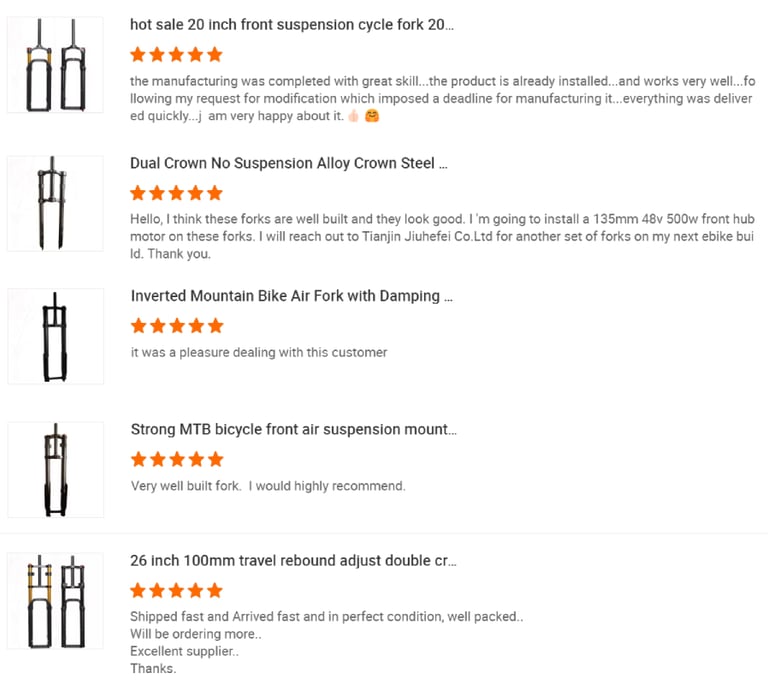Screen dimensions: 768x685
Task: Select the 'pleasure dealing with this customer' review text
Action: (x=259, y=353)
